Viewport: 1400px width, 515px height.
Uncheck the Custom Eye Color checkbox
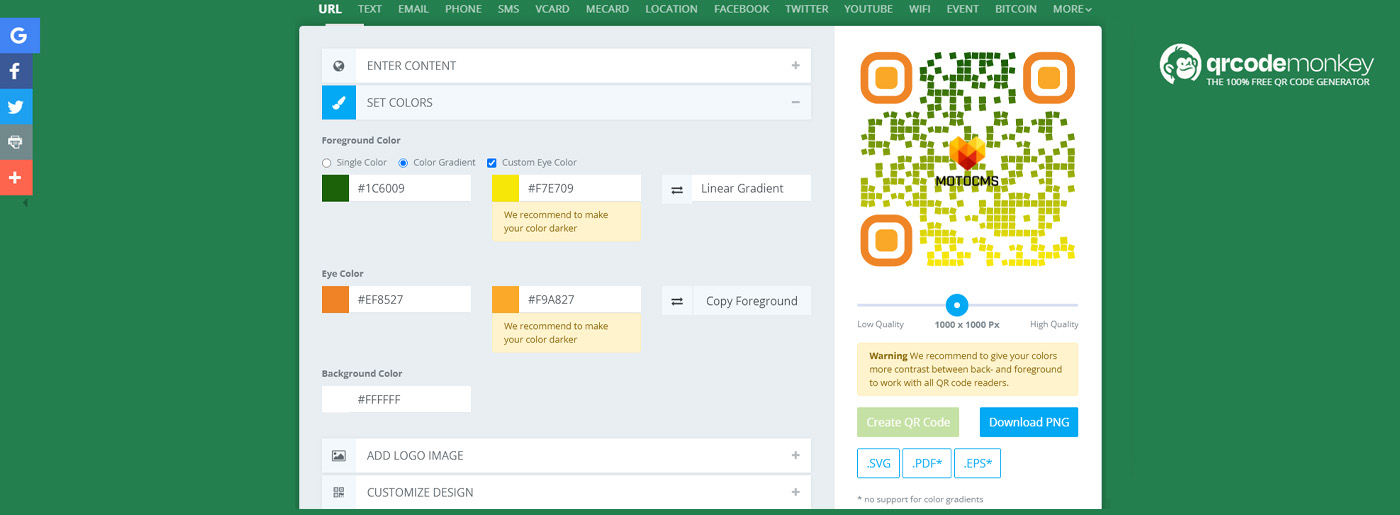coord(492,163)
